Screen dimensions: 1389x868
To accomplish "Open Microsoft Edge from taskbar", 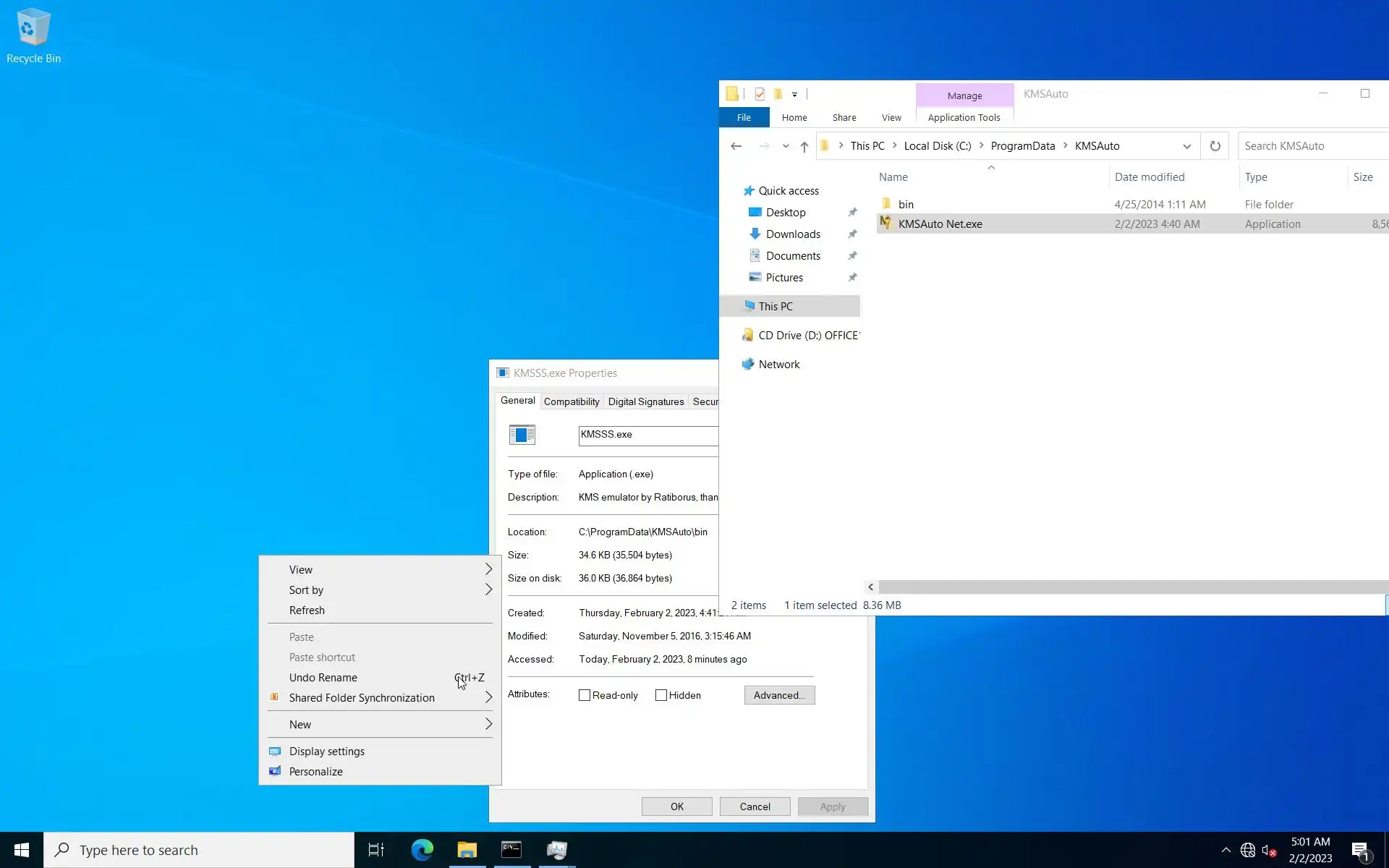I will [422, 850].
